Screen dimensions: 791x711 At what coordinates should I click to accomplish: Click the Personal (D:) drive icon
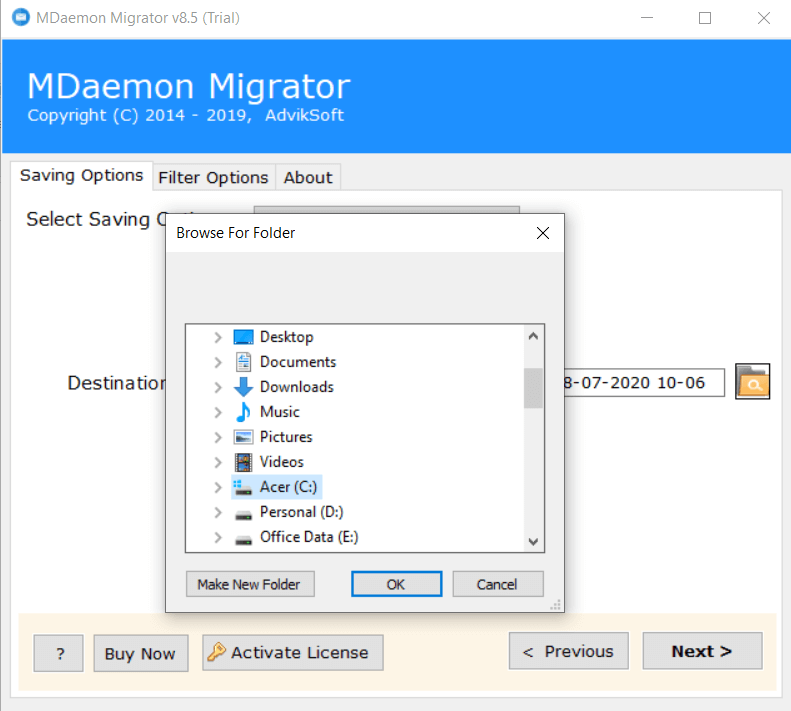tap(243, 515)
